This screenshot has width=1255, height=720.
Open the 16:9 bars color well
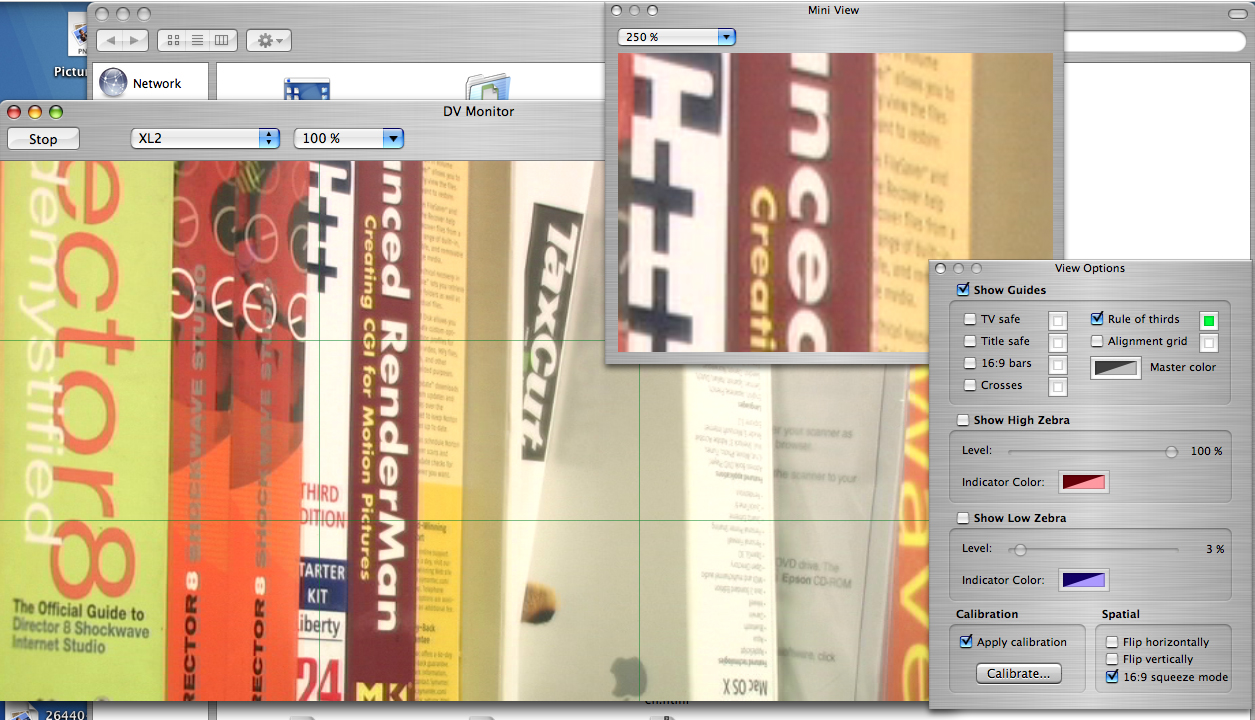pyautogui.click(x=1058, y=365)
